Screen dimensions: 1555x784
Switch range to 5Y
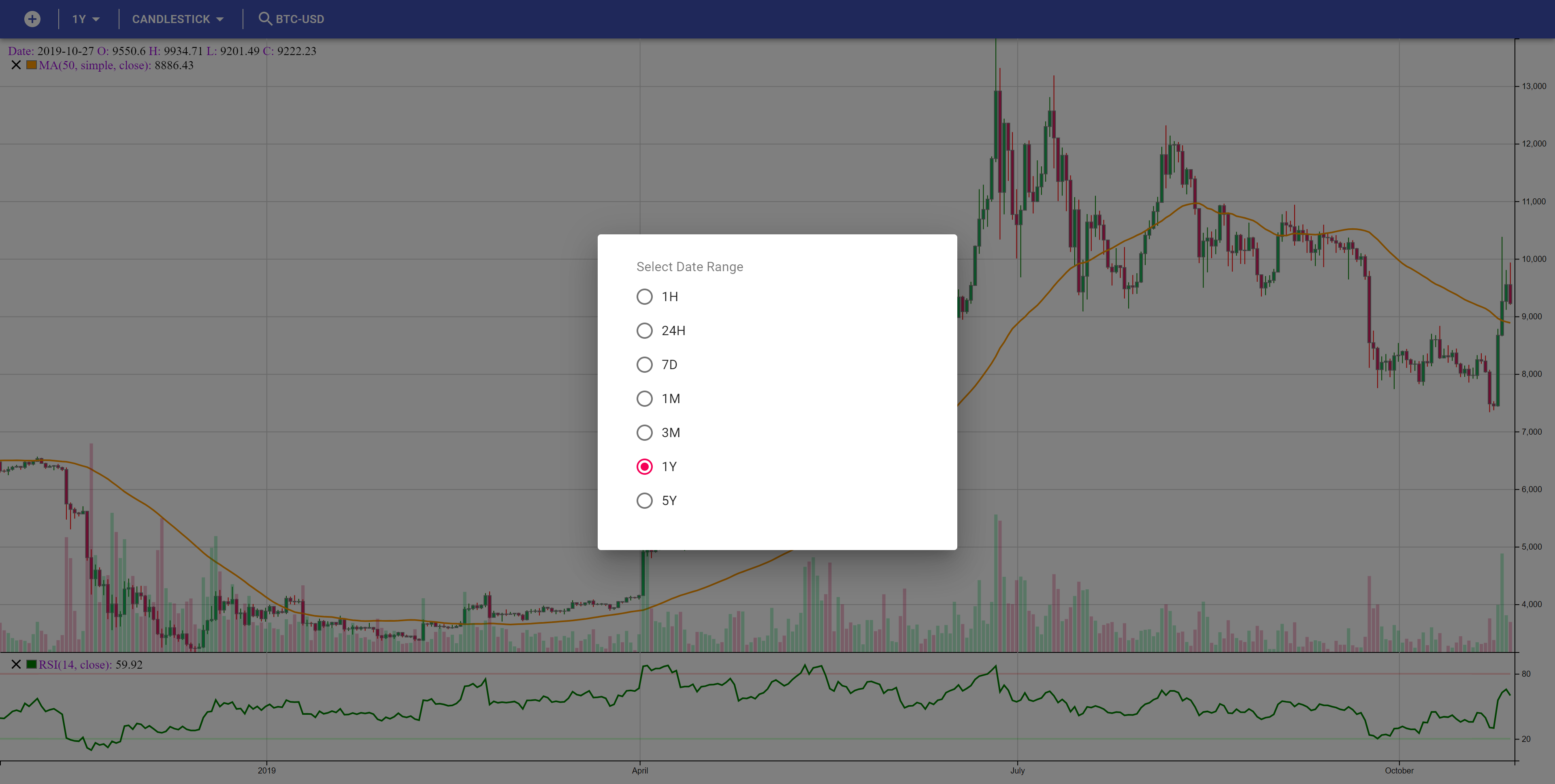coord(645,501)
